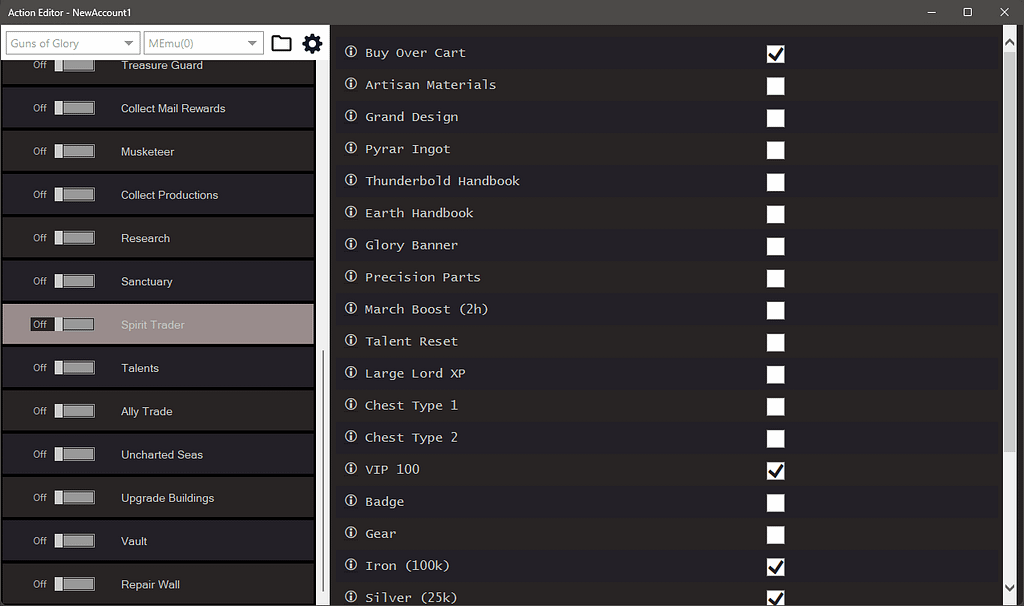Check the Badge checkbox
Image resolution: width=1024 pixels, height=606 pixels.
coord(775,502)
